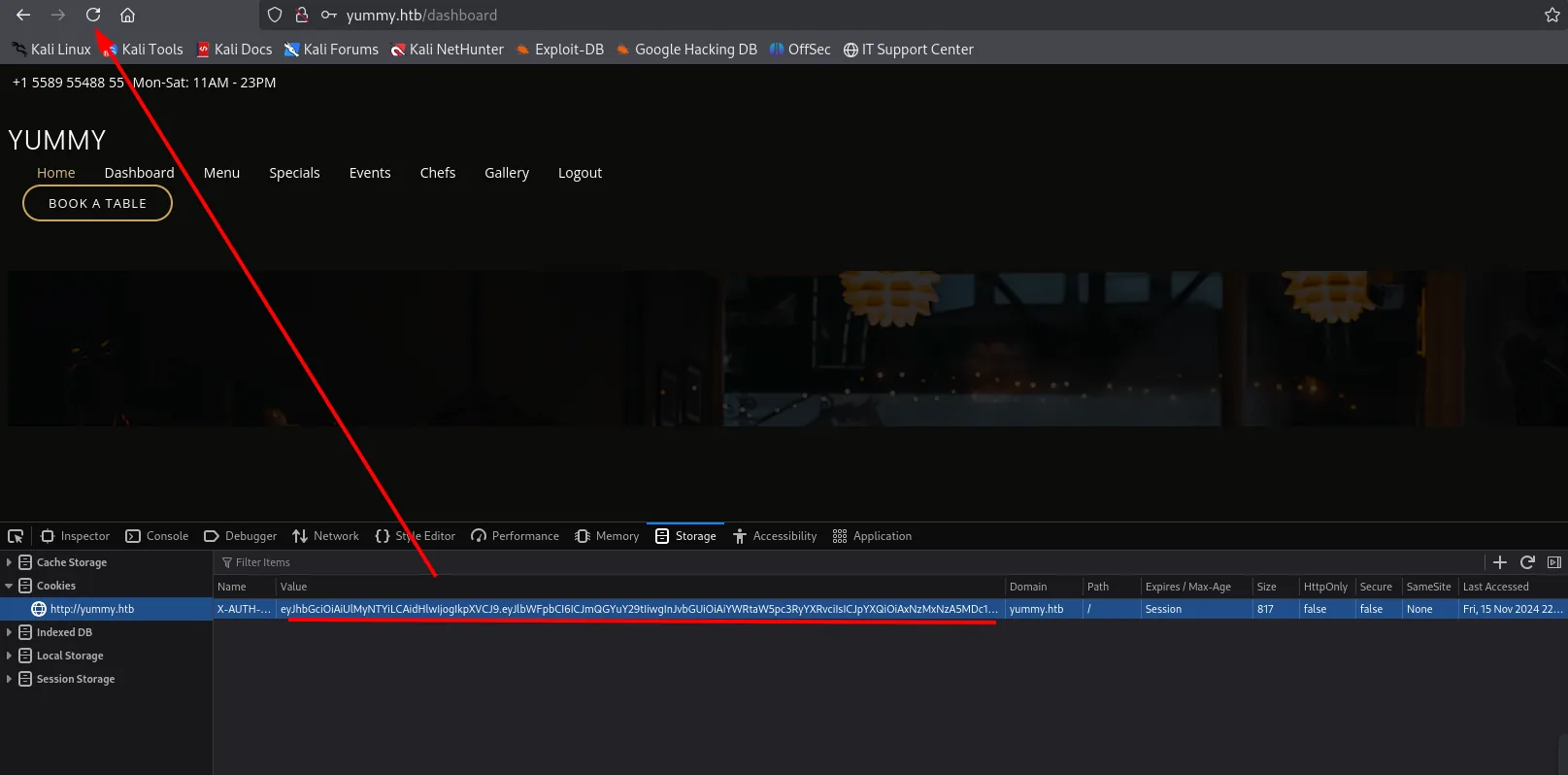Image resolution: width=1568 pixels, height=775 pixels.
Task: Open the Dashboard nav link
Action: [140, 173]
